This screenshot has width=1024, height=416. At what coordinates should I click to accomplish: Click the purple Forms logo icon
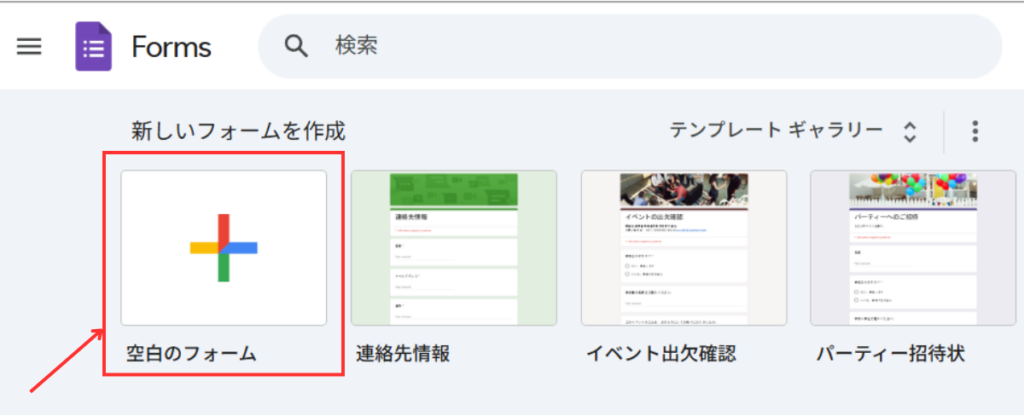click(x=93, y=47)
